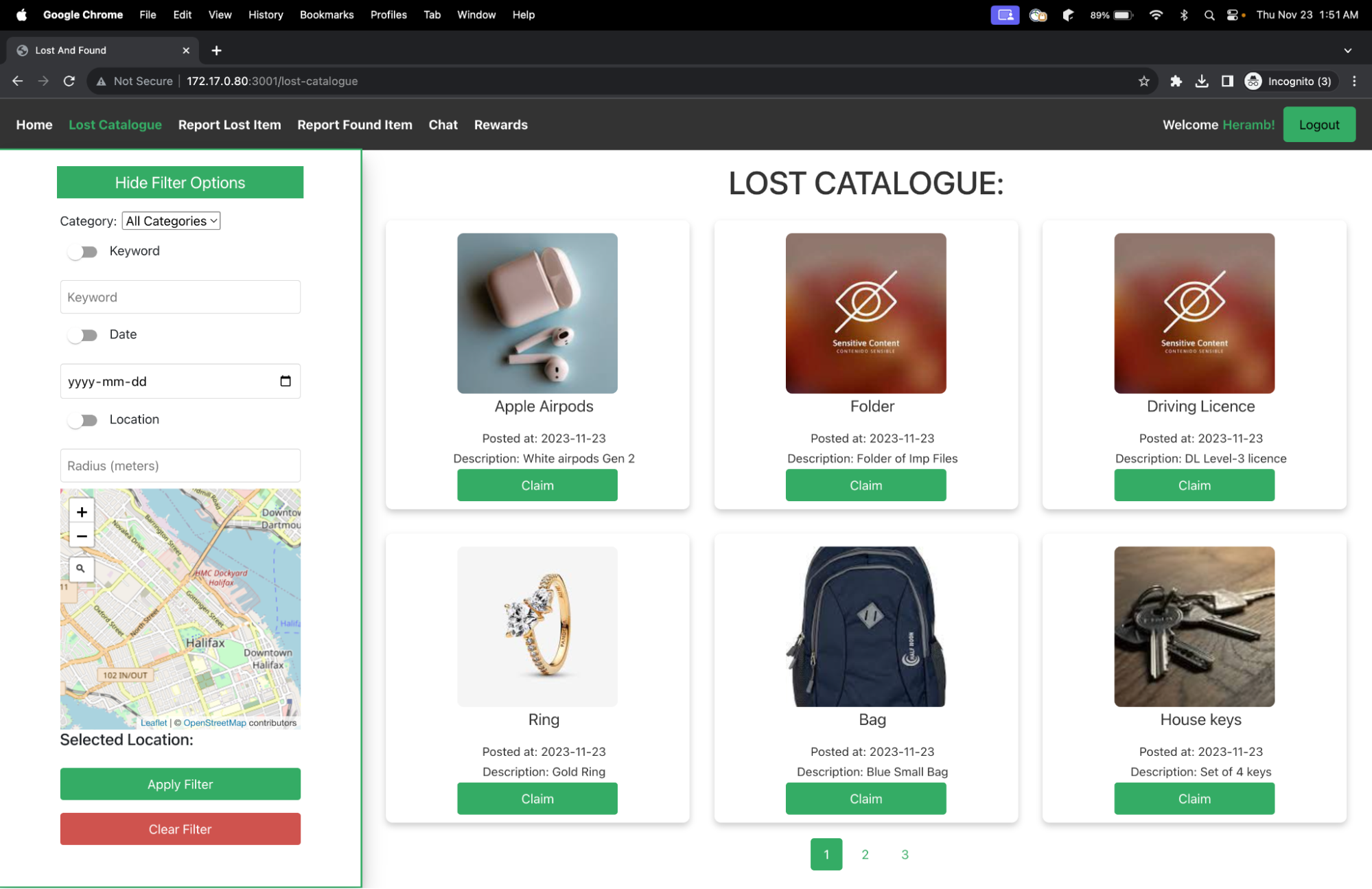Go to page 2 of results
The width and height of the screenshot is (1372, 889).
tap(865, 854)
